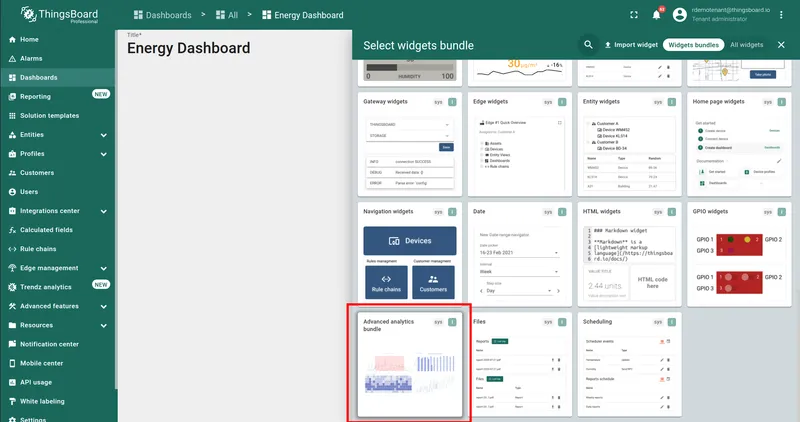Open the HTML widgets bundle

tap(629, 255)
